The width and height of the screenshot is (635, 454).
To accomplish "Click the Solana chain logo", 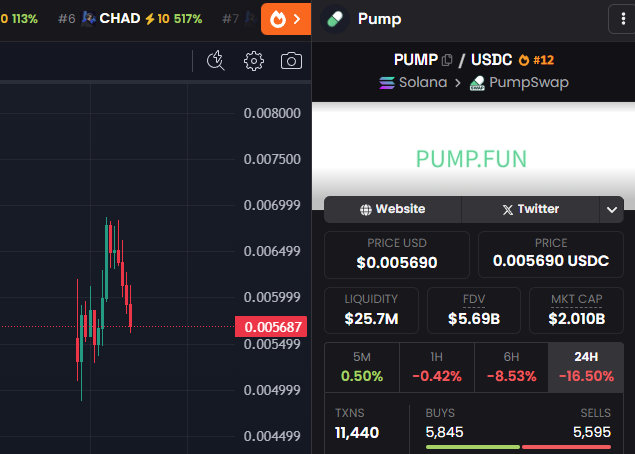I will pyautogui.click(x=387, y=83).
